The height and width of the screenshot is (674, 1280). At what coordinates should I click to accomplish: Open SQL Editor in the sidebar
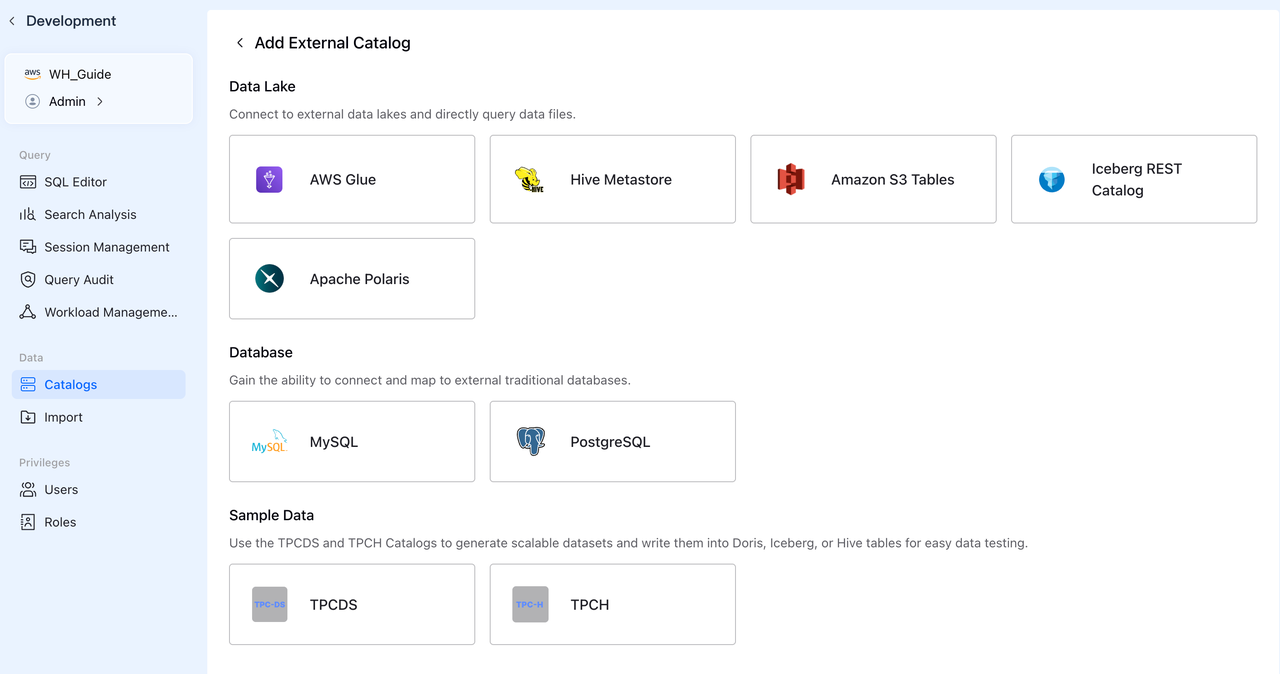tap(75, 182)
